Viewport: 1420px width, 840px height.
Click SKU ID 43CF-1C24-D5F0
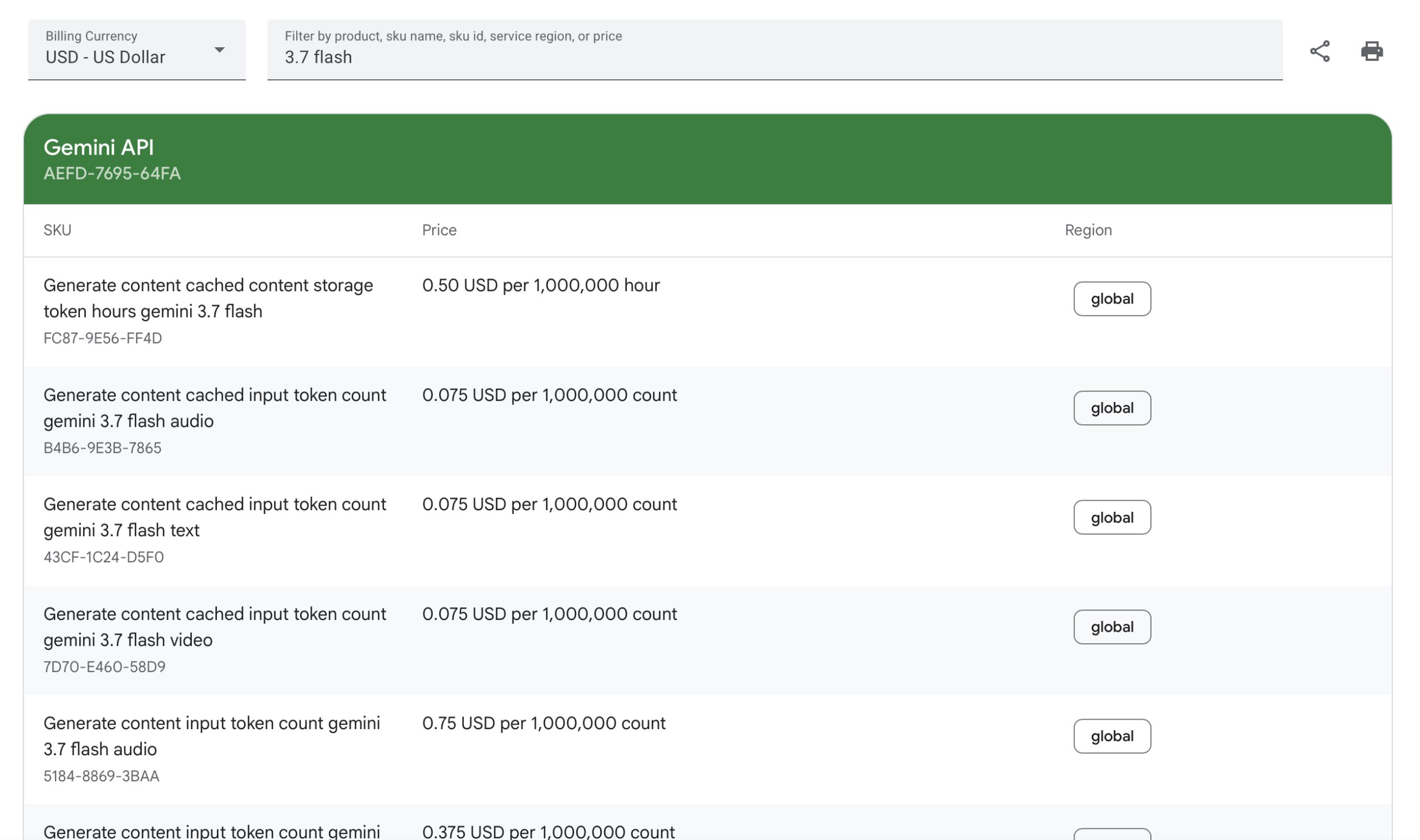[104, 558]
